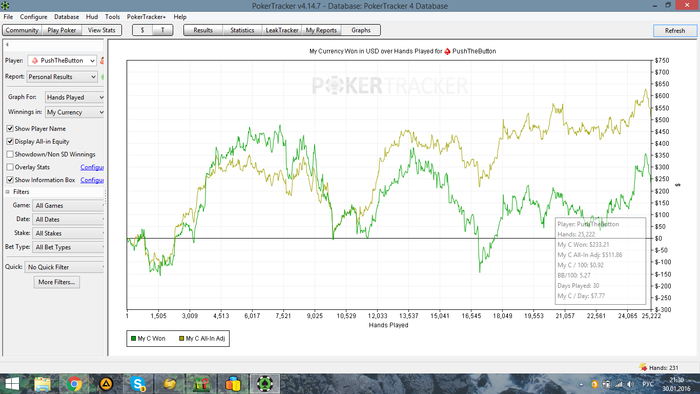
Task: Click the colored blocks app icon in taskbar
Action: (233, 384)
